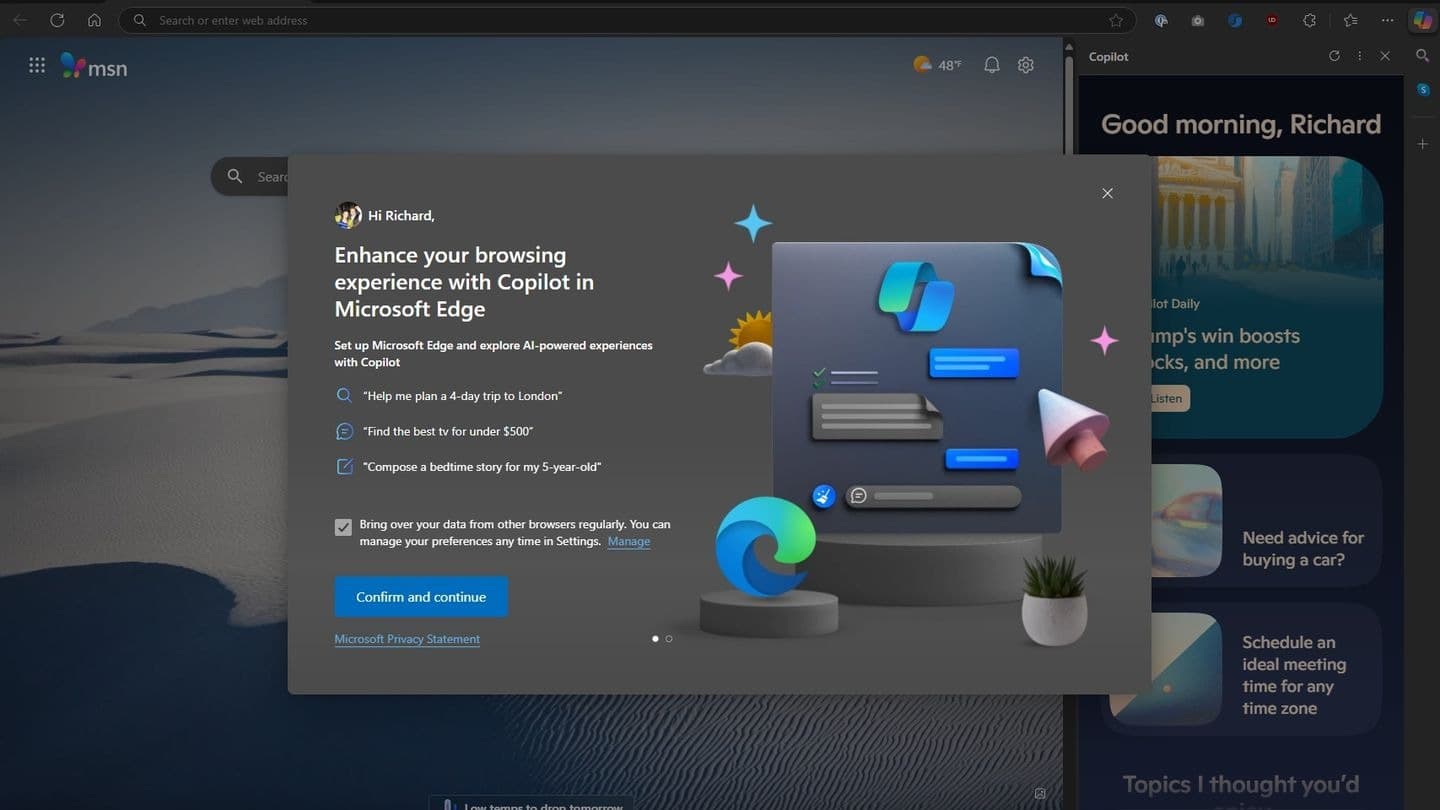Click the address bar search field

click(x=627, y=20)
